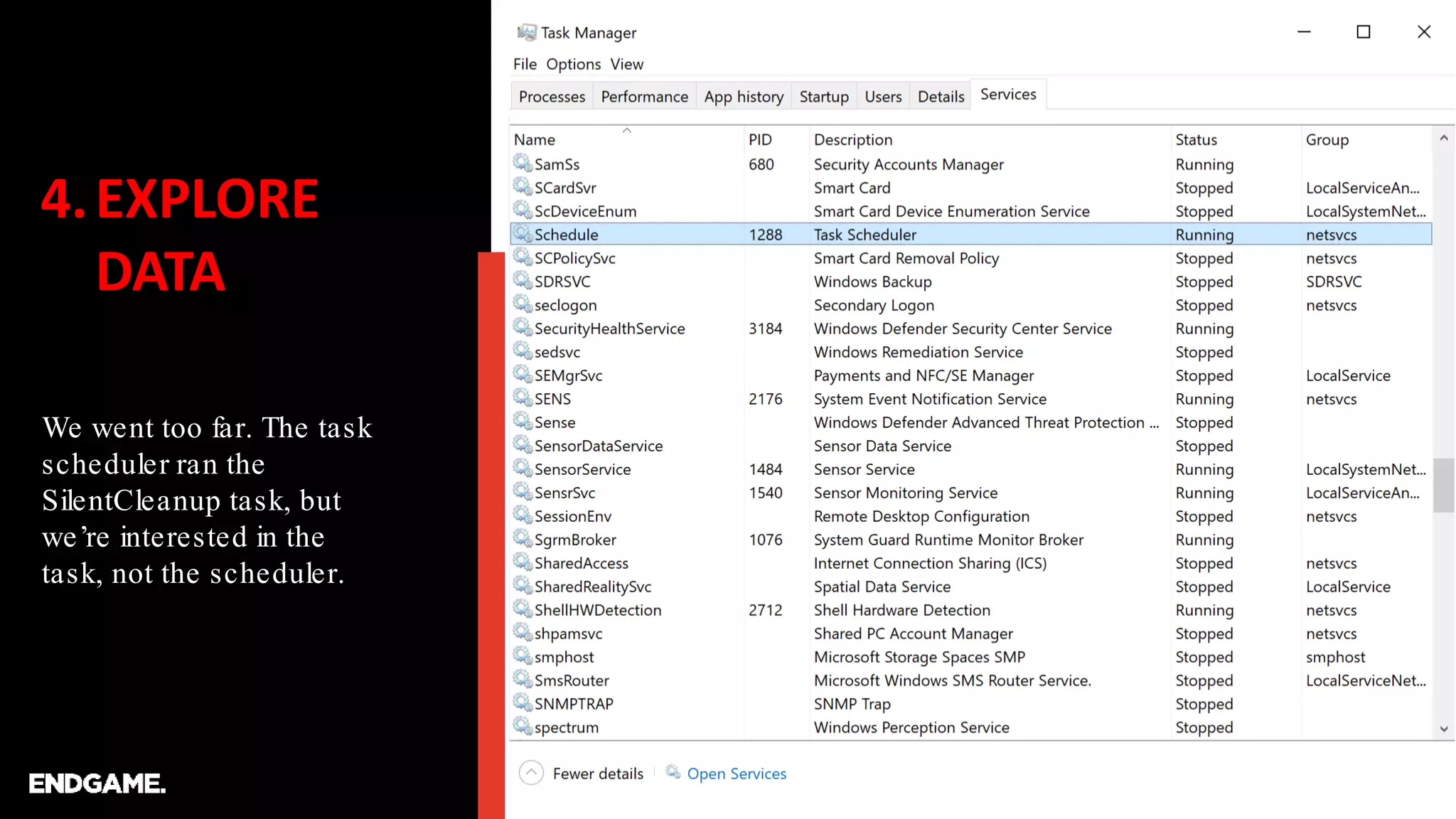This screenshot has width=1456, height=819.
Task: Sort by Status column header
Action: coord(1196,140)
